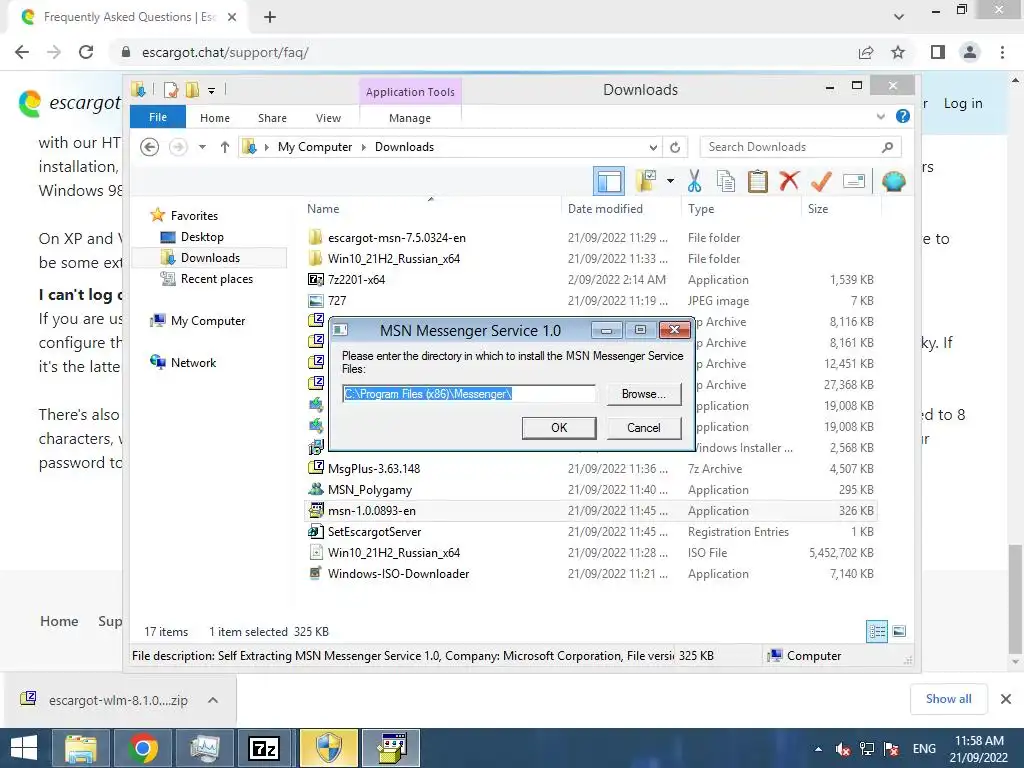Click share page icon in Chrome

click(866, 52)
